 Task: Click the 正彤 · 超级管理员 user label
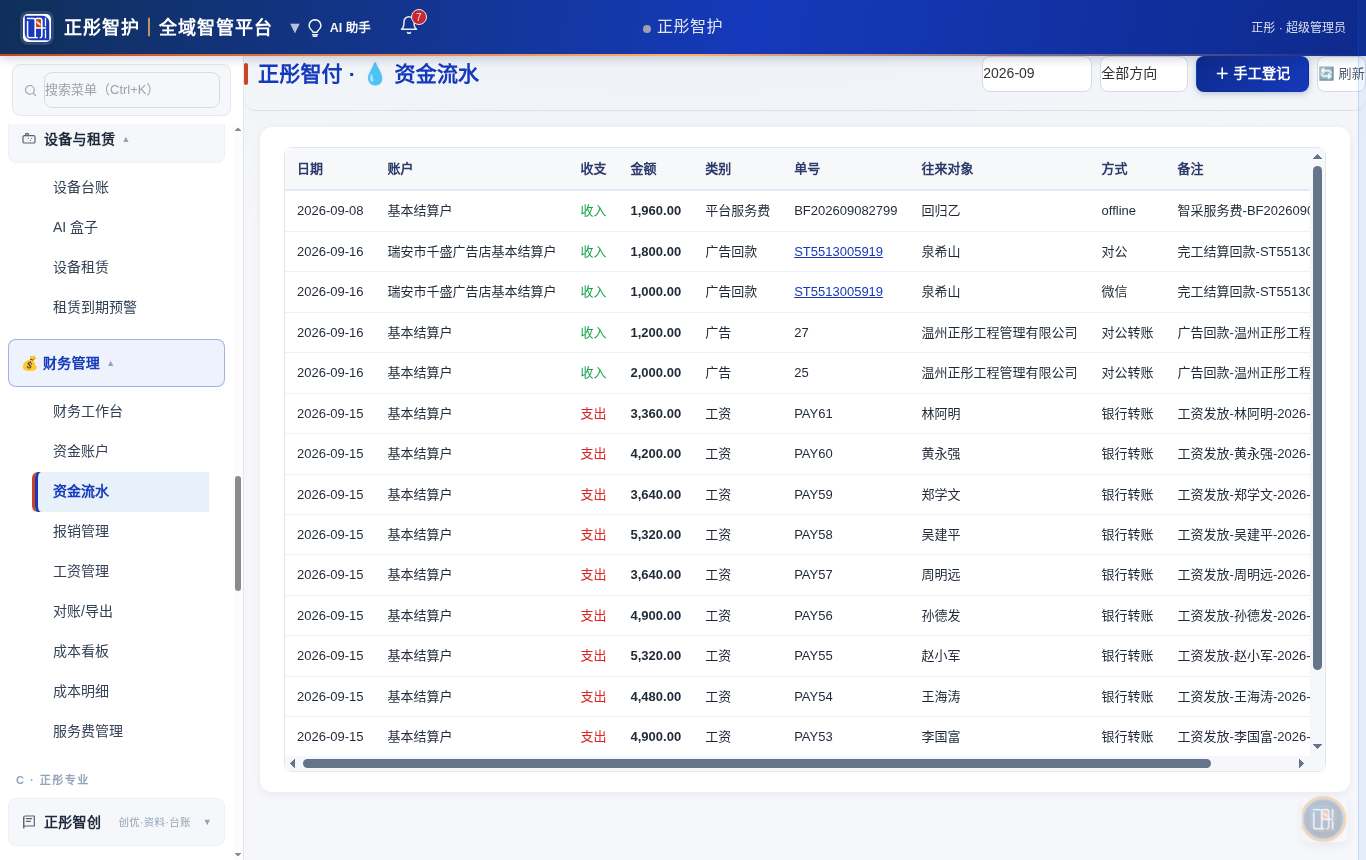[x=1298, y=27]
